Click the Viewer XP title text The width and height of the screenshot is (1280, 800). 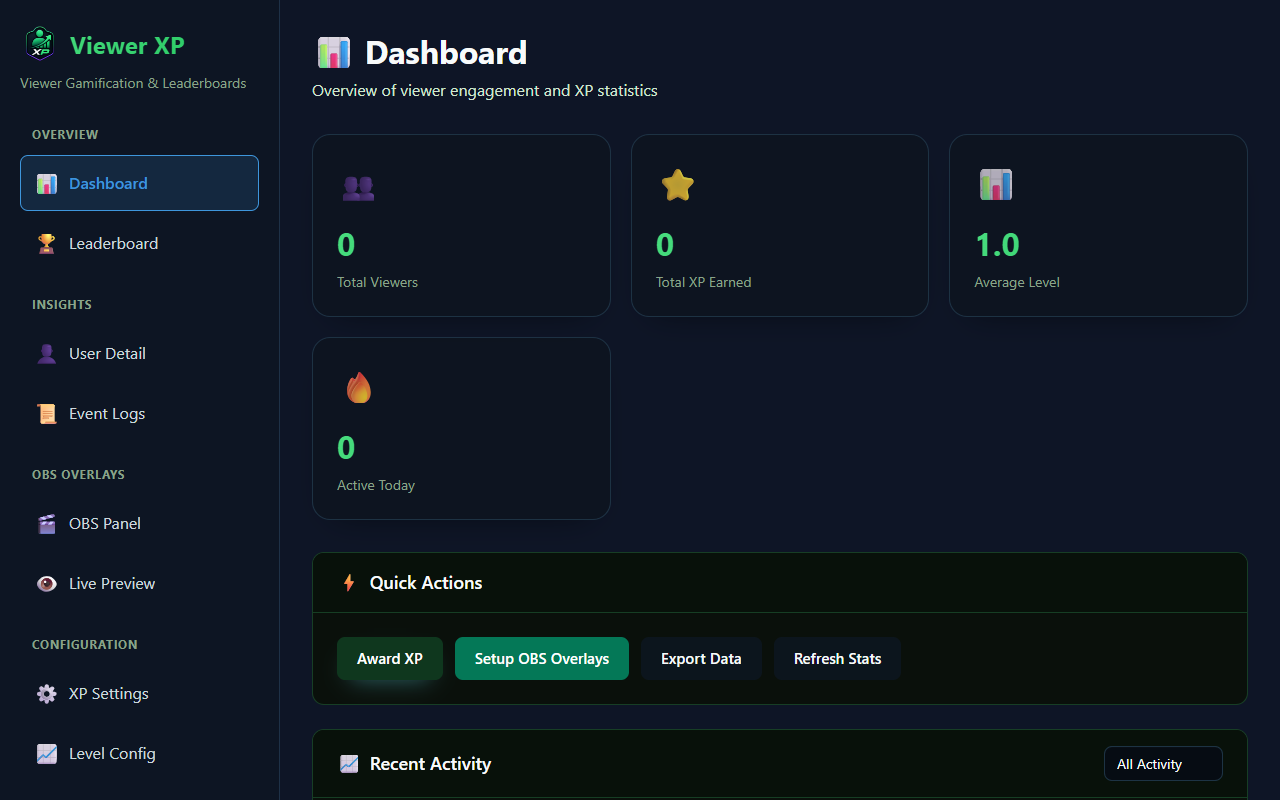tap(127, 45)
